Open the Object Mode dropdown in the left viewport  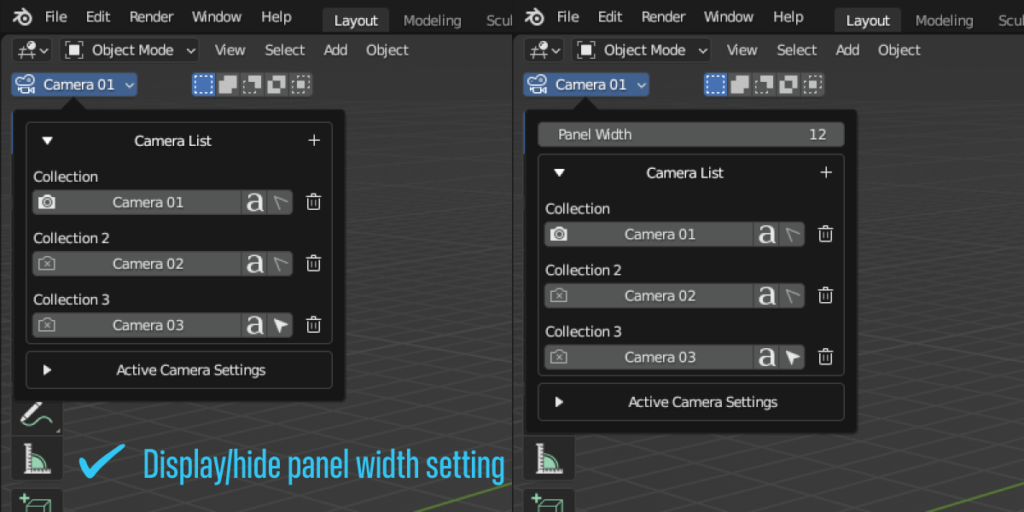[131, 50]
